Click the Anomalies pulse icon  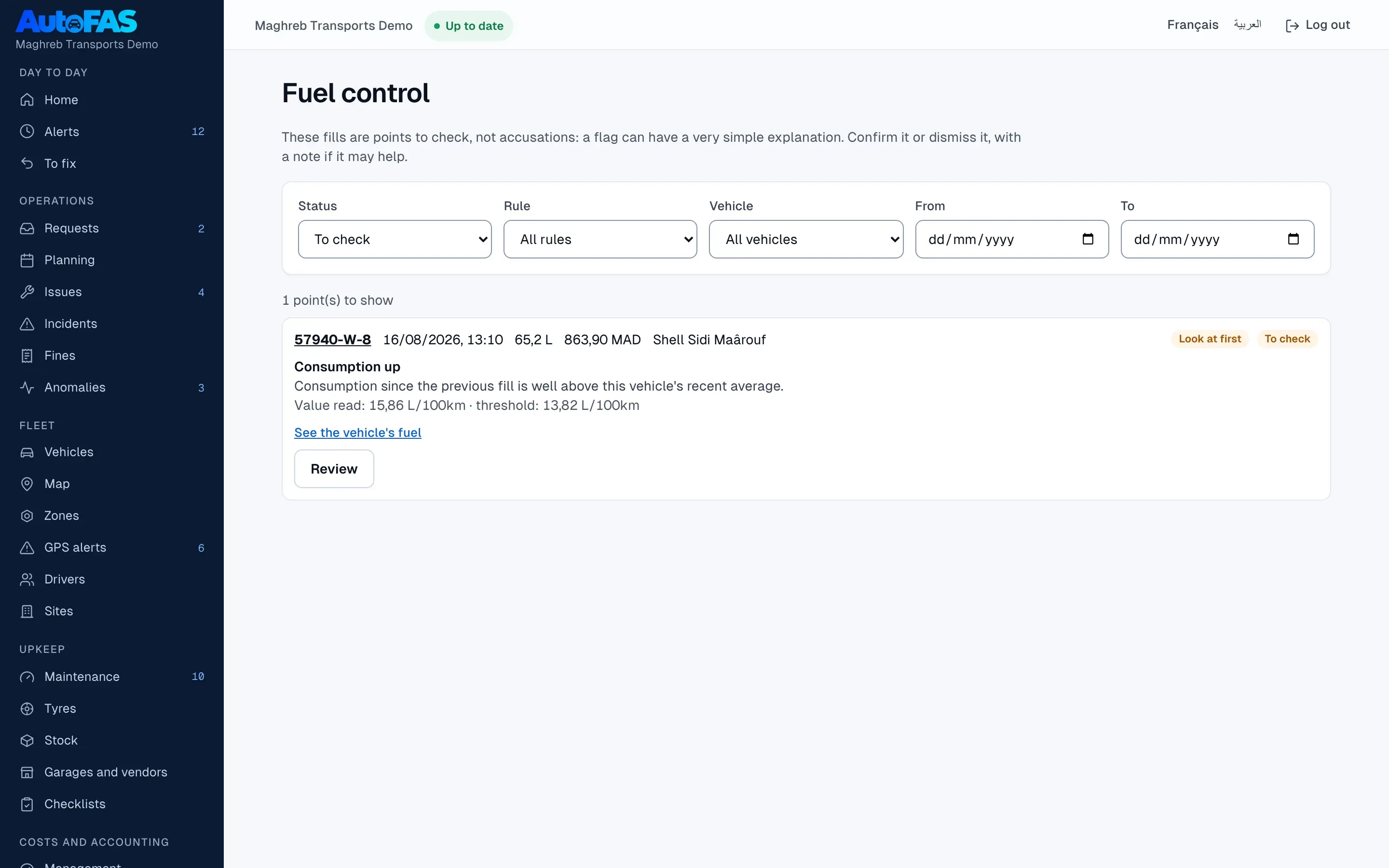[x=27, y=388]
